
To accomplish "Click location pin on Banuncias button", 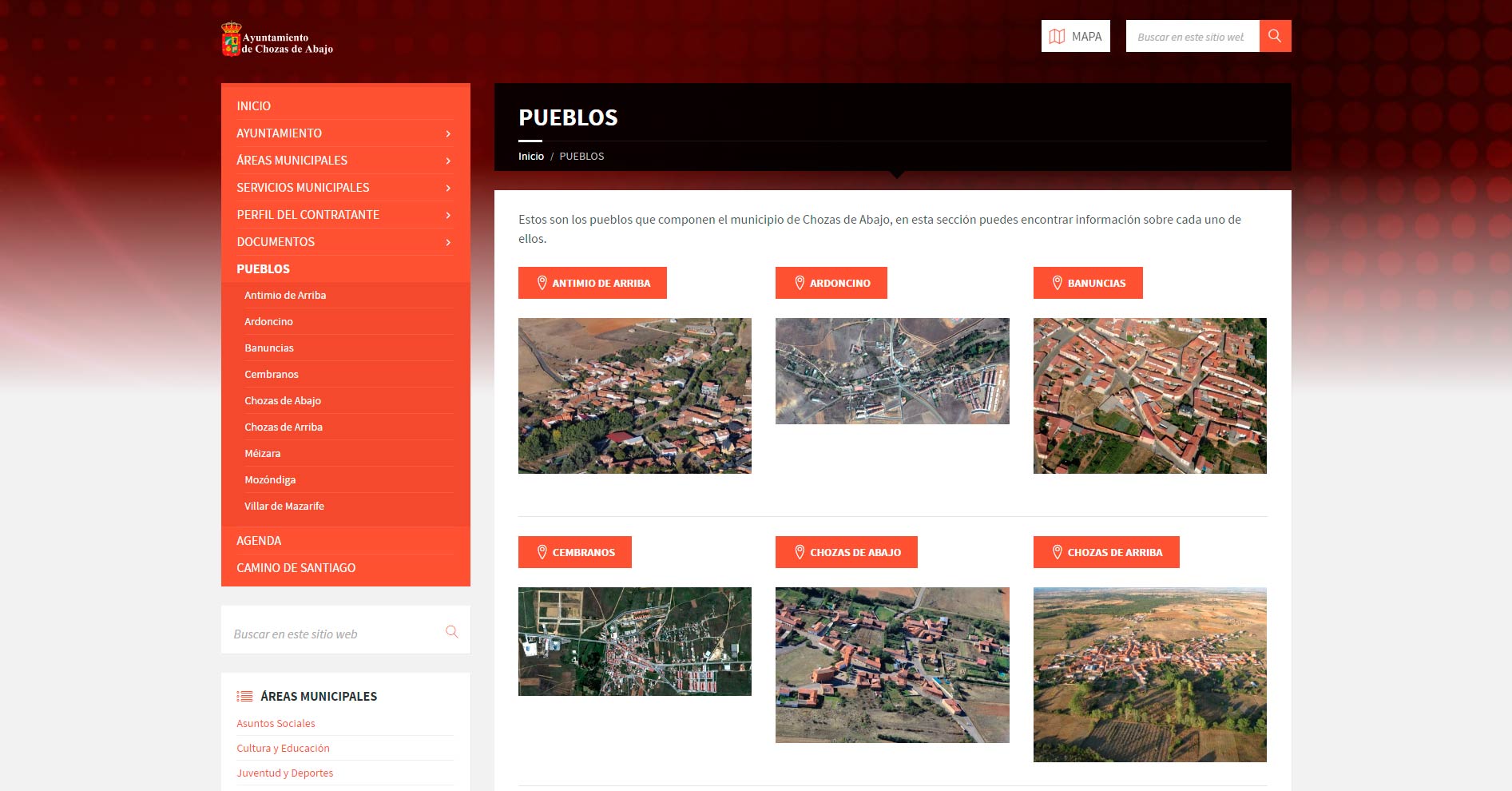I will pos(1057,283).
